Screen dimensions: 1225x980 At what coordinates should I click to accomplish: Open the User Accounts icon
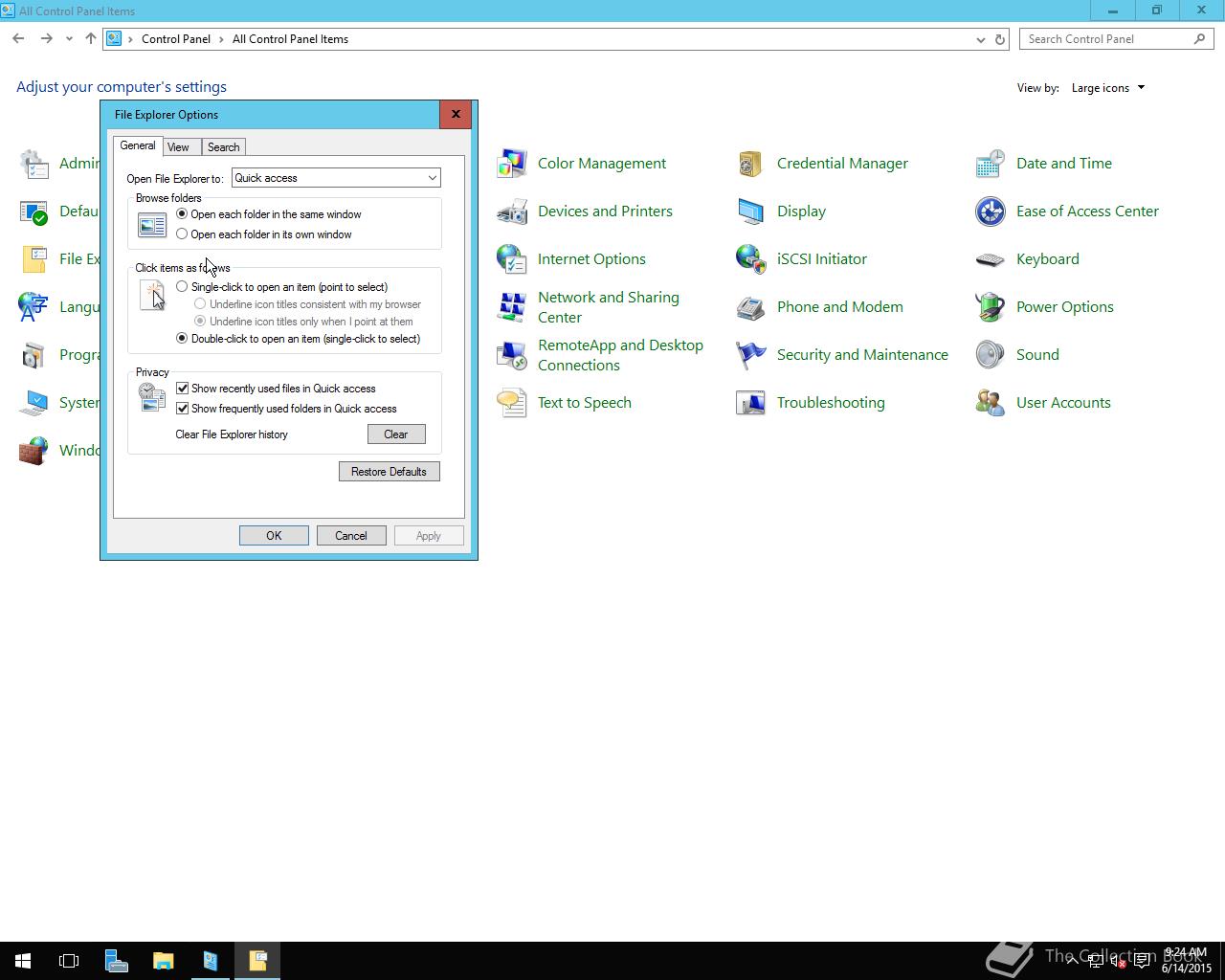(991, 403)
